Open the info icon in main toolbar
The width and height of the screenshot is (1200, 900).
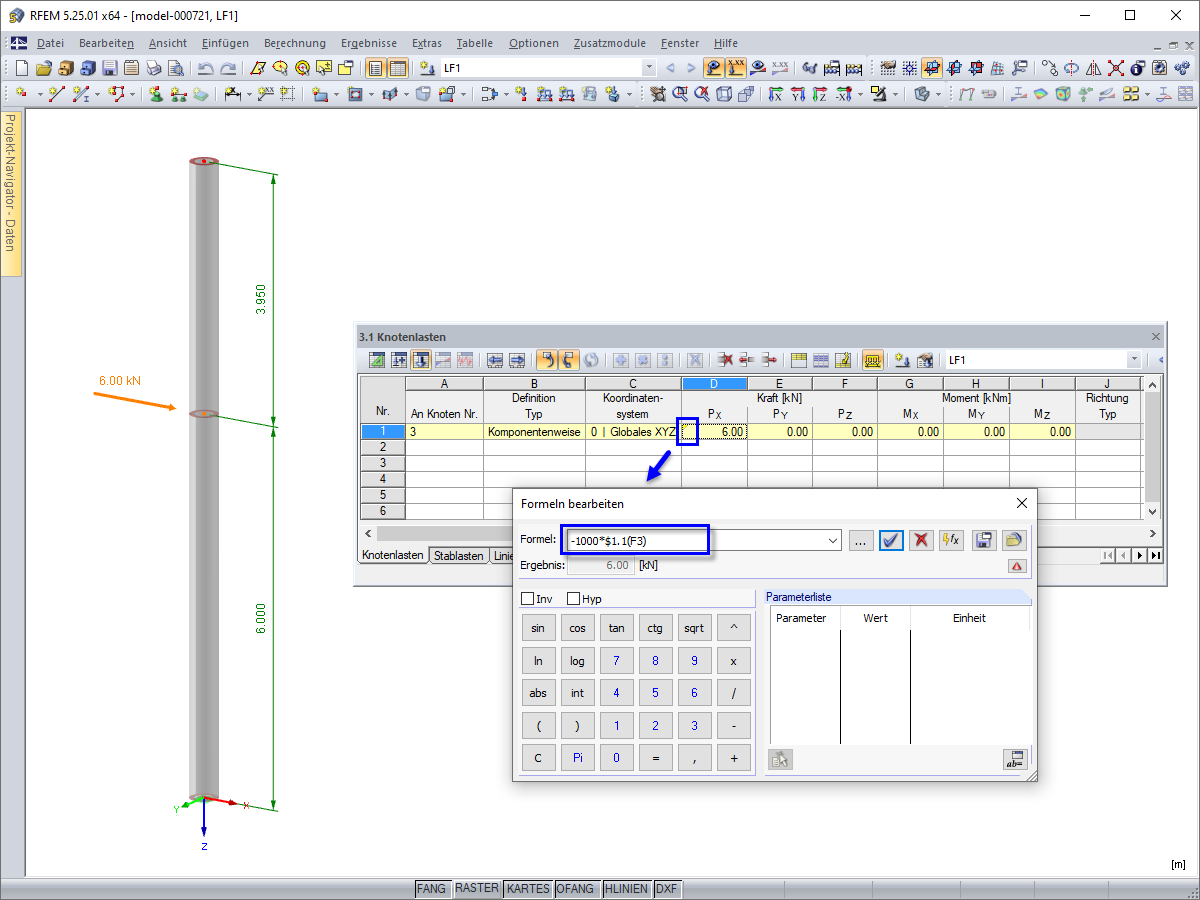(x=1137, y=68)
